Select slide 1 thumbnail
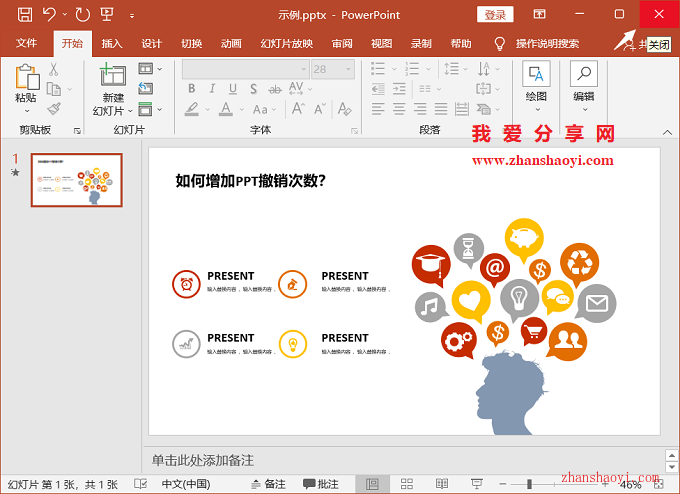The height and width of the screenshot is (494, 680). (x=77, y=180)
